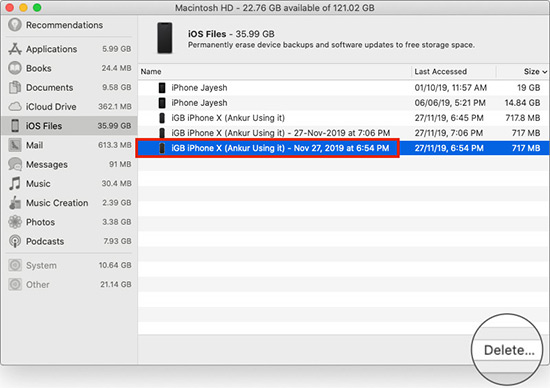Click the window title Macintosh HD text
The image size is (550, 388).
275,8
